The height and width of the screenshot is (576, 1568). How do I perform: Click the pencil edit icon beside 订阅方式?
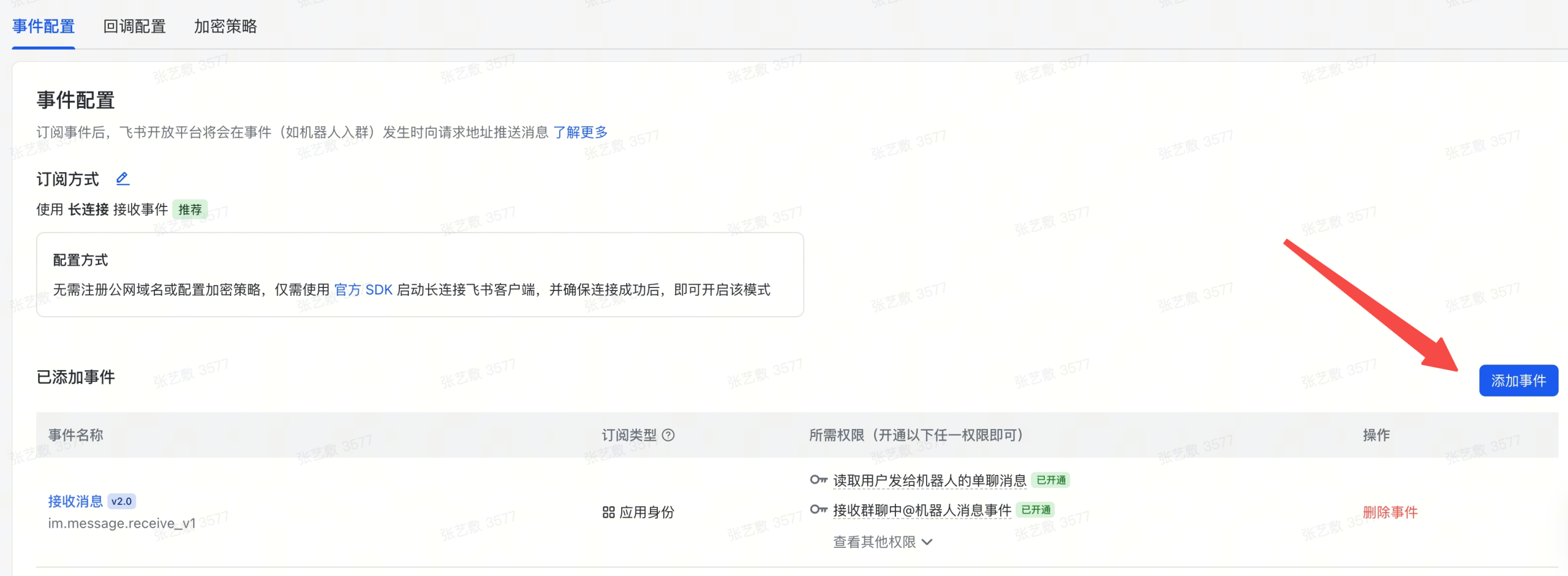[x=123, y=178]
